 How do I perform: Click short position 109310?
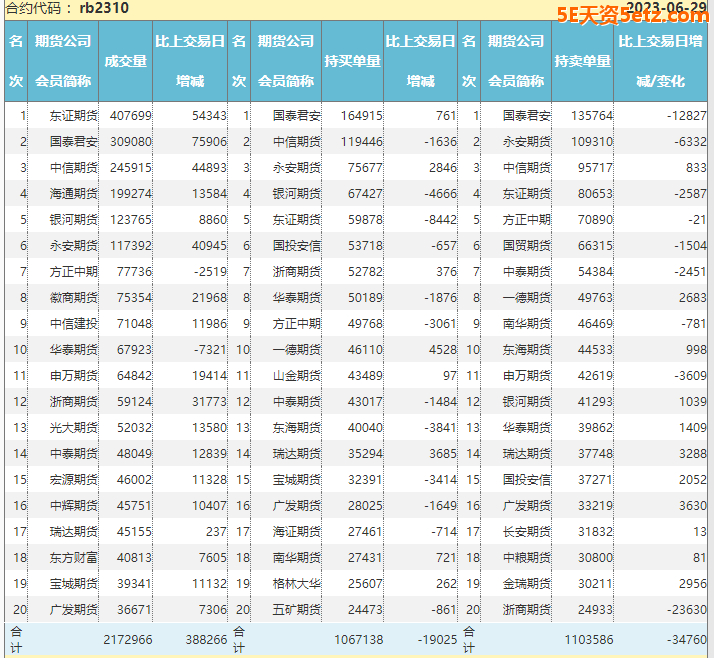coord(592,142)
